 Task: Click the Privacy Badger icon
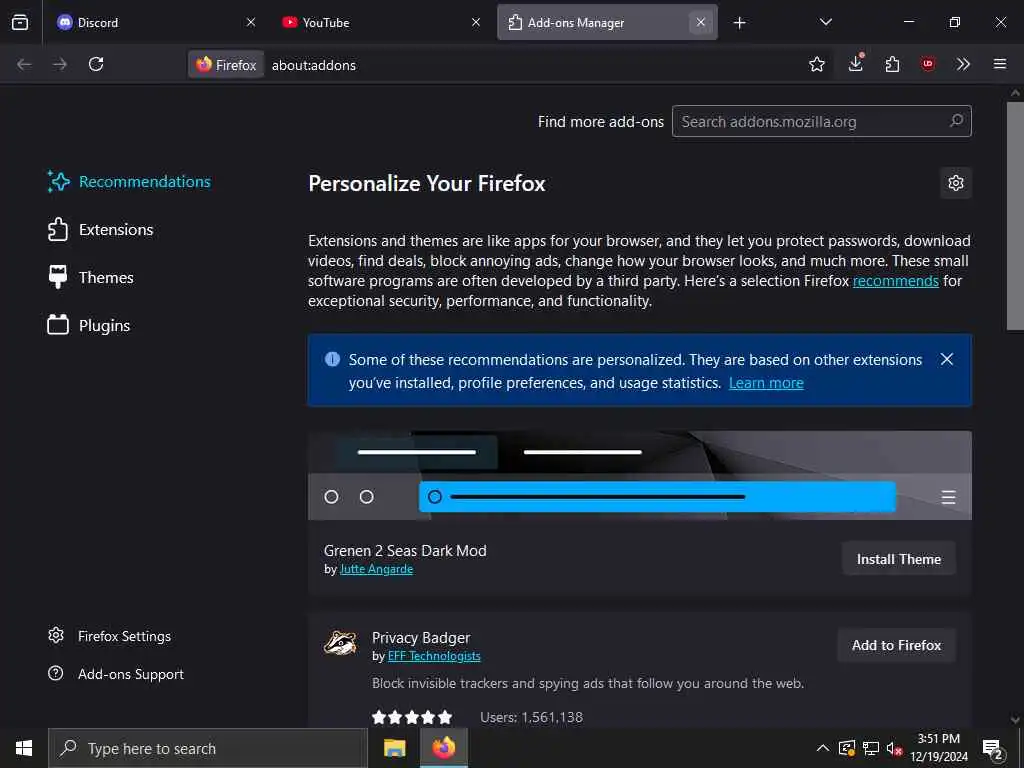tap(340, 643)
